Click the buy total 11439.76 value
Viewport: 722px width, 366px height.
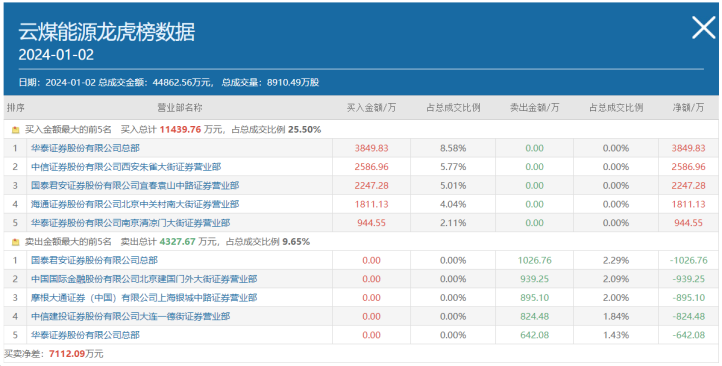[180, 130]
